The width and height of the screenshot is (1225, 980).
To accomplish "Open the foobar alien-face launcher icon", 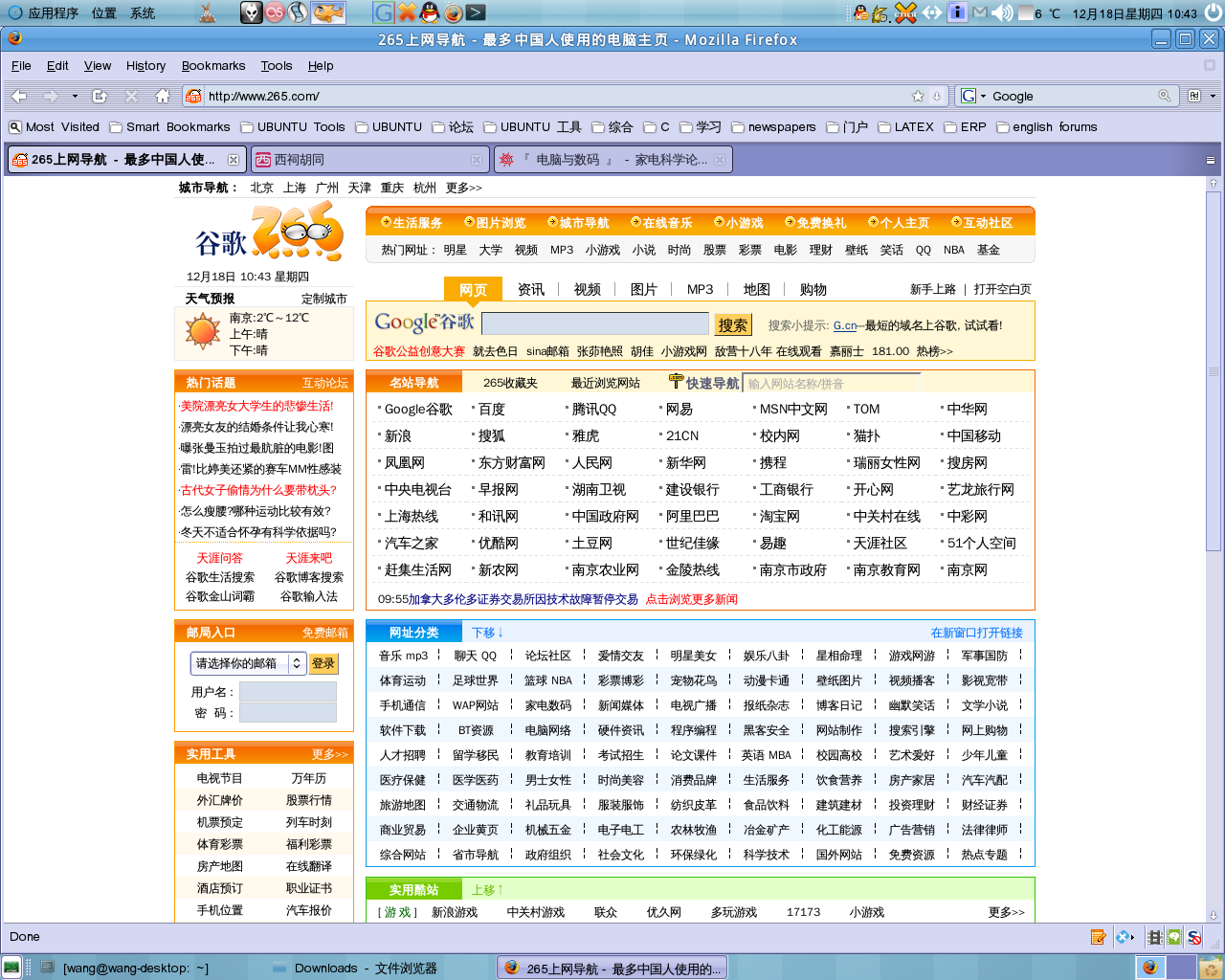I will click(x=251, y=12).
